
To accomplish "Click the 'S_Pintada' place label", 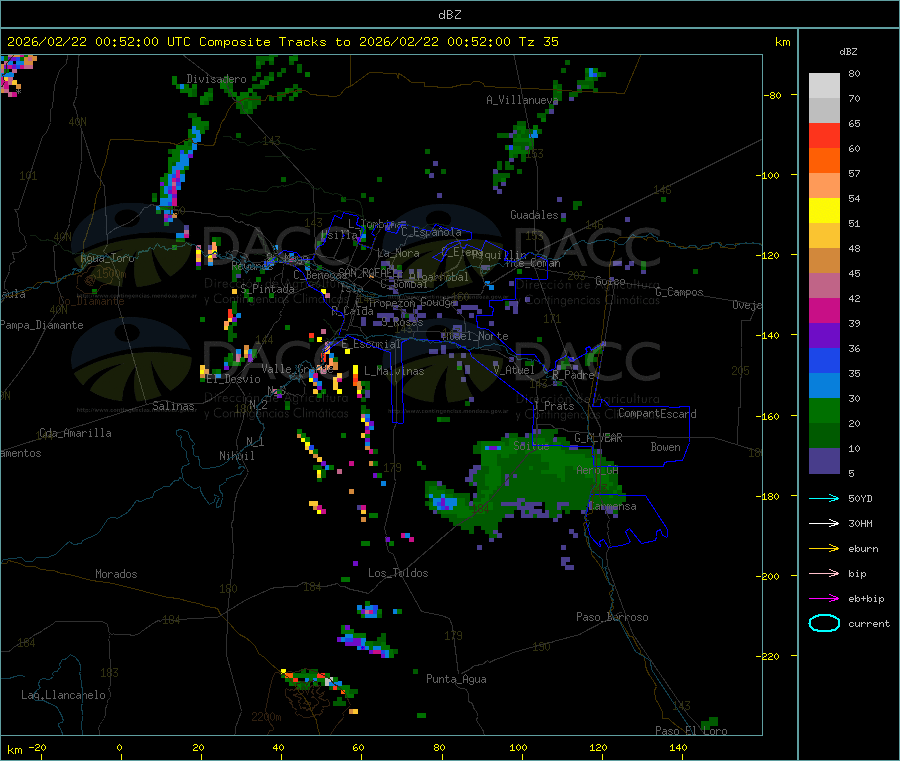I will pyautogui.click(x=267, y=289).
